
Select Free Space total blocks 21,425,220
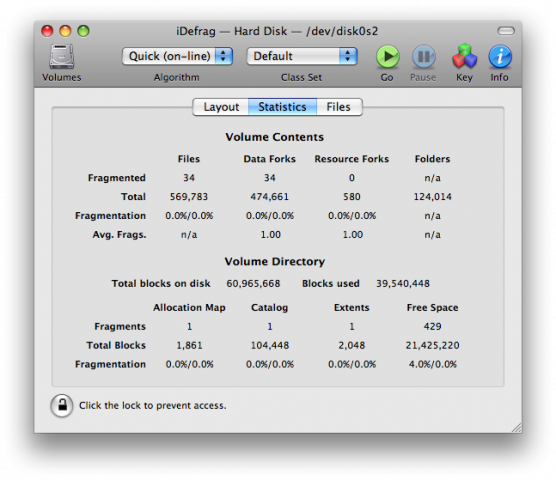click(433, 345)
